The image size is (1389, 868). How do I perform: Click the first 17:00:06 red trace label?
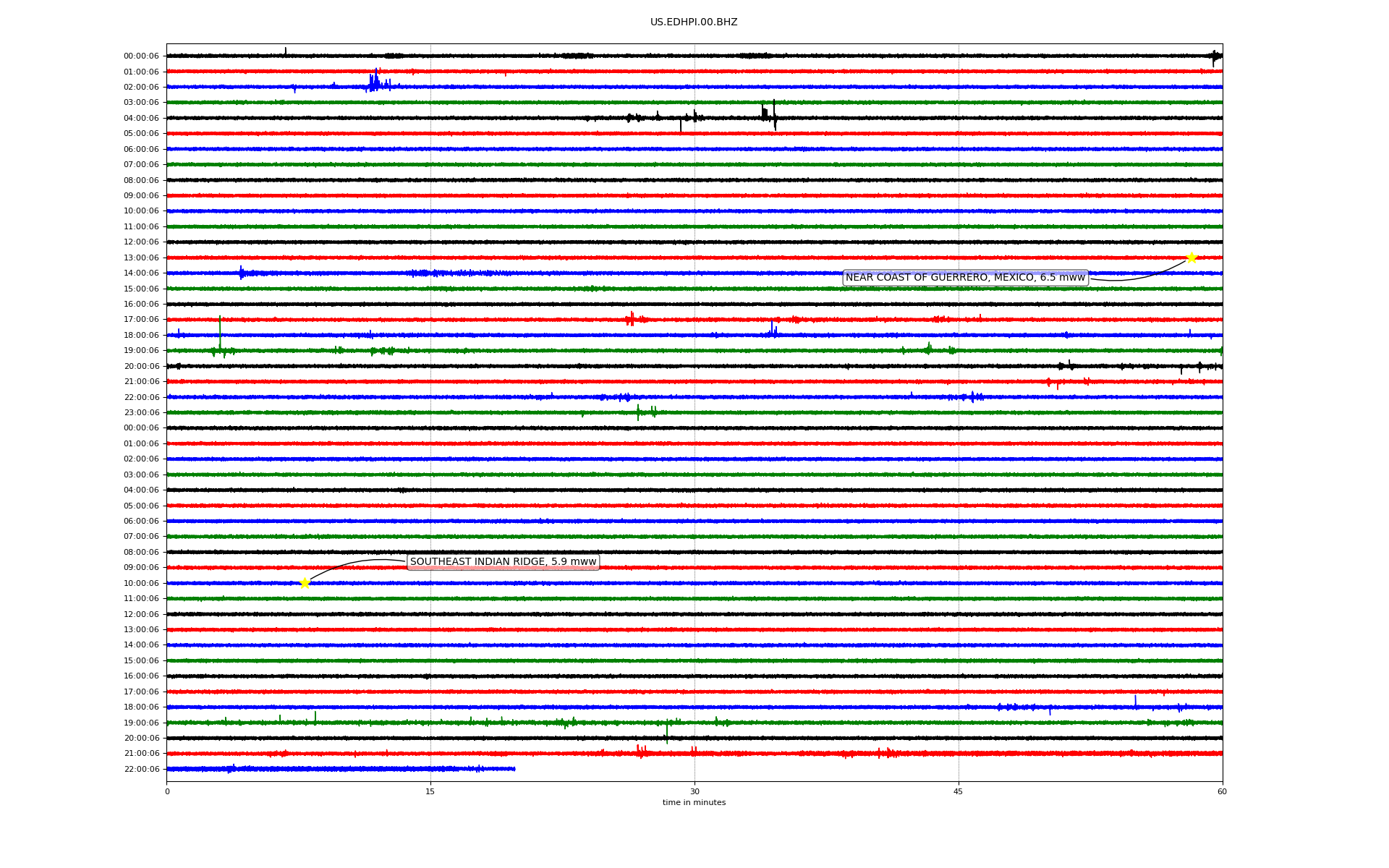[141, 320]
